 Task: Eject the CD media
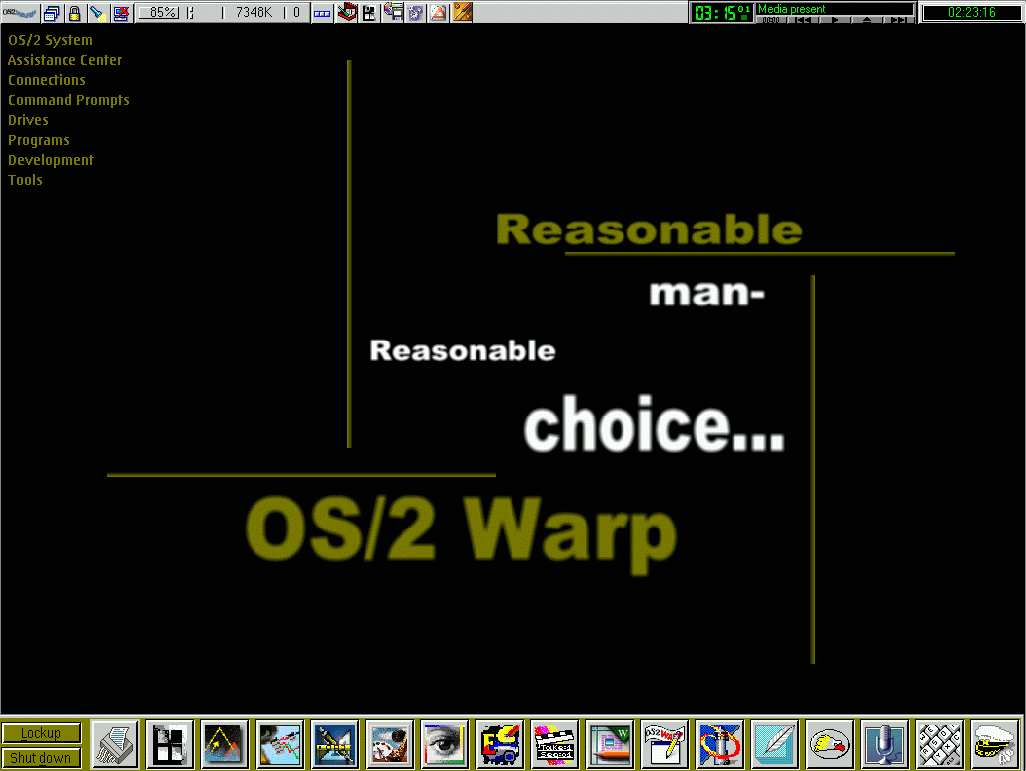pos(867,20)
